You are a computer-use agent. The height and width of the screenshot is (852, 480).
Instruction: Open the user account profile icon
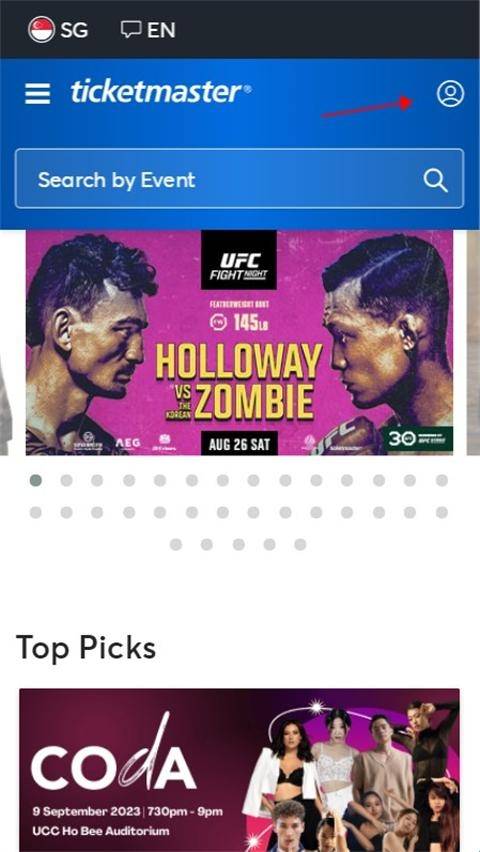(x=450, y=93)
